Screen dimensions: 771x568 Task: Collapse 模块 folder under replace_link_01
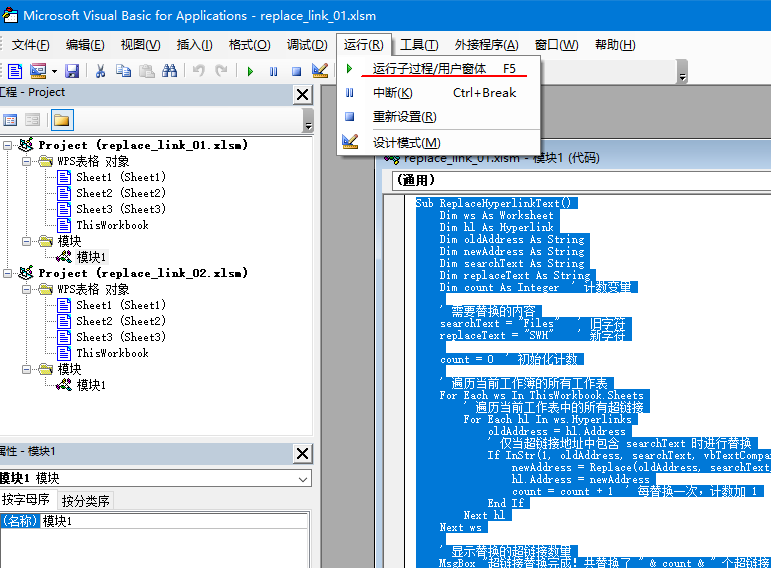click(x=27, y=241)
